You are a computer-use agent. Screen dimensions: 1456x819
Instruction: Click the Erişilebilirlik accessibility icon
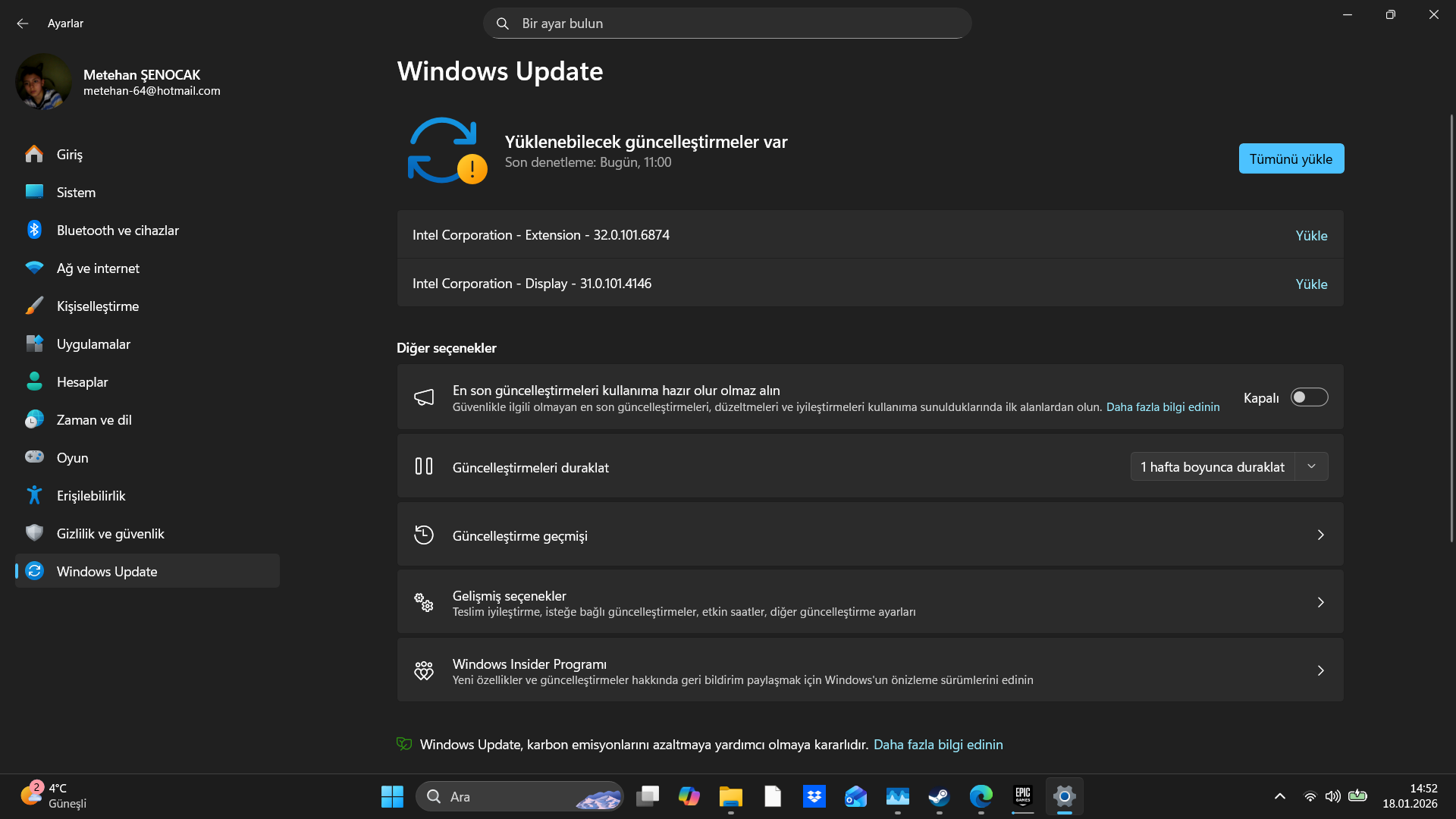tap(34, 495)
